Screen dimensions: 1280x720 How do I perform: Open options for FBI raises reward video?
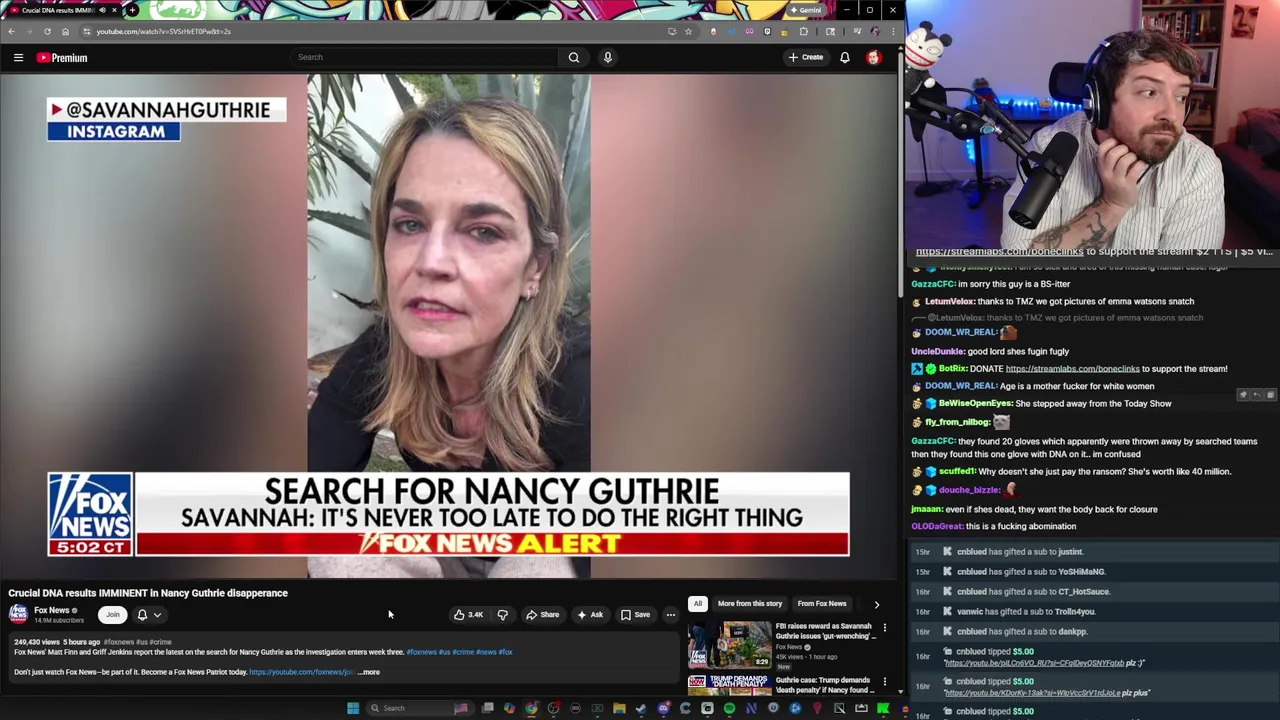(884, 628)
